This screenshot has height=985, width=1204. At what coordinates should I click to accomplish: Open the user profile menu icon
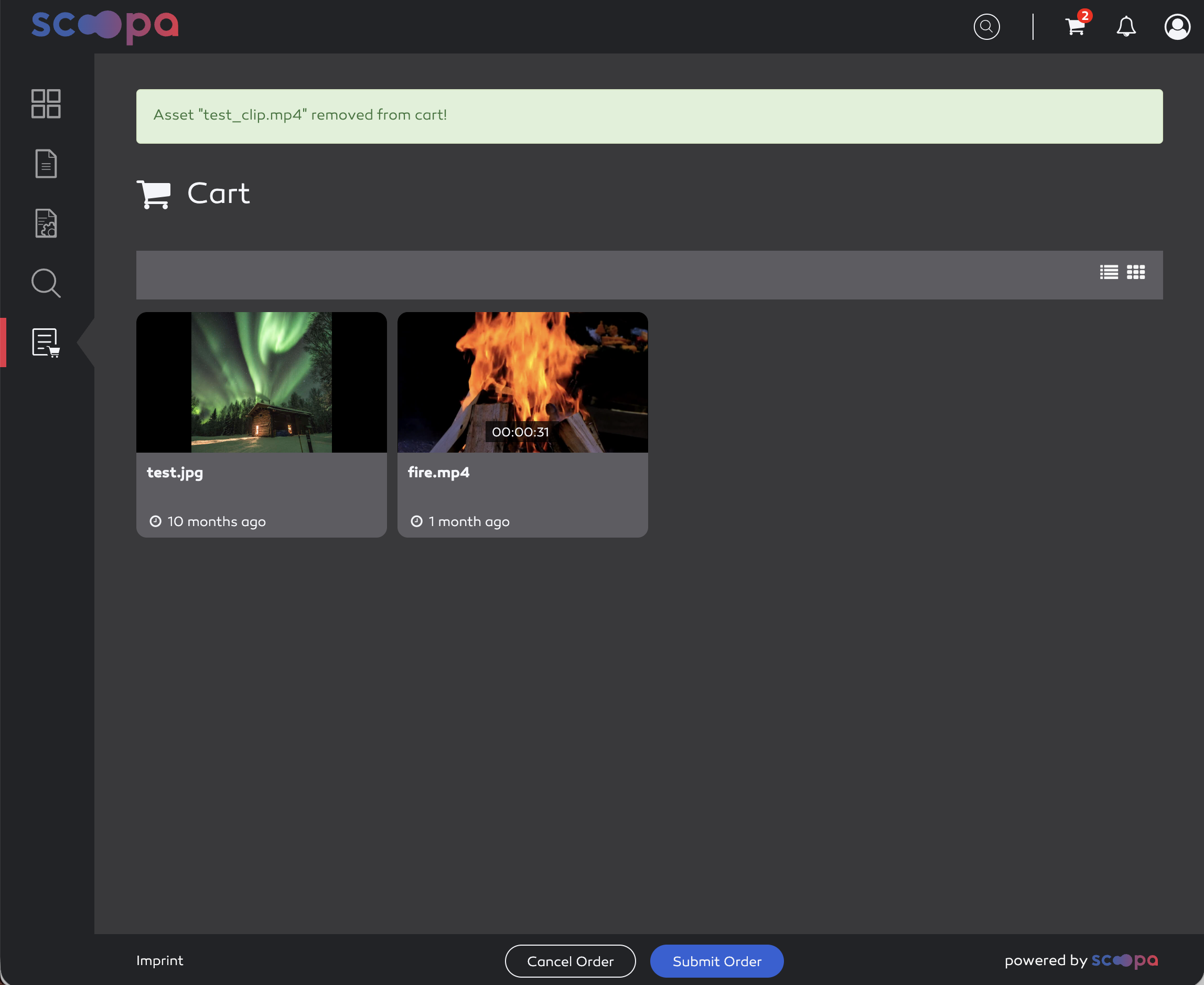pos(1177,27)
